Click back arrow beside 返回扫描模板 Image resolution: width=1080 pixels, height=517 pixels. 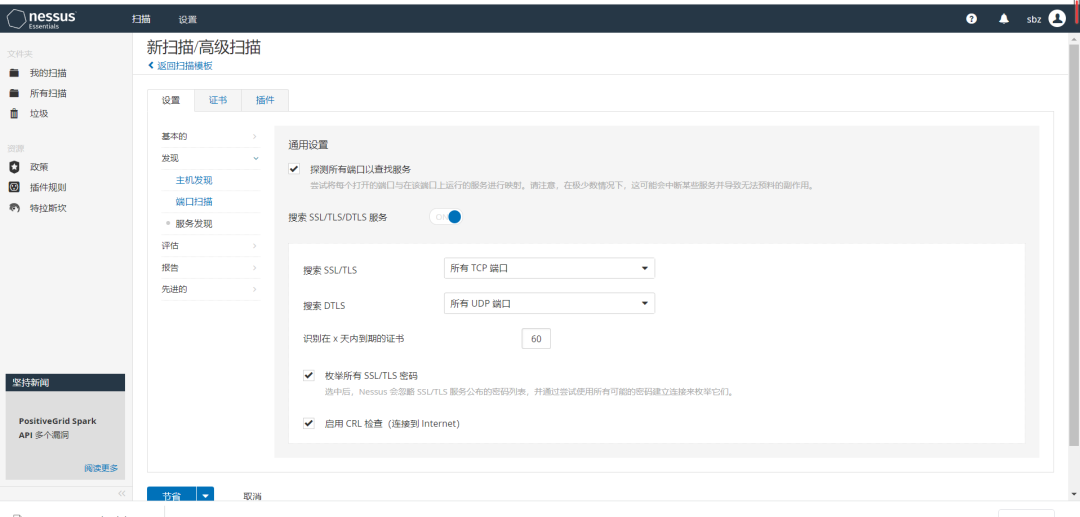point(151,65)
